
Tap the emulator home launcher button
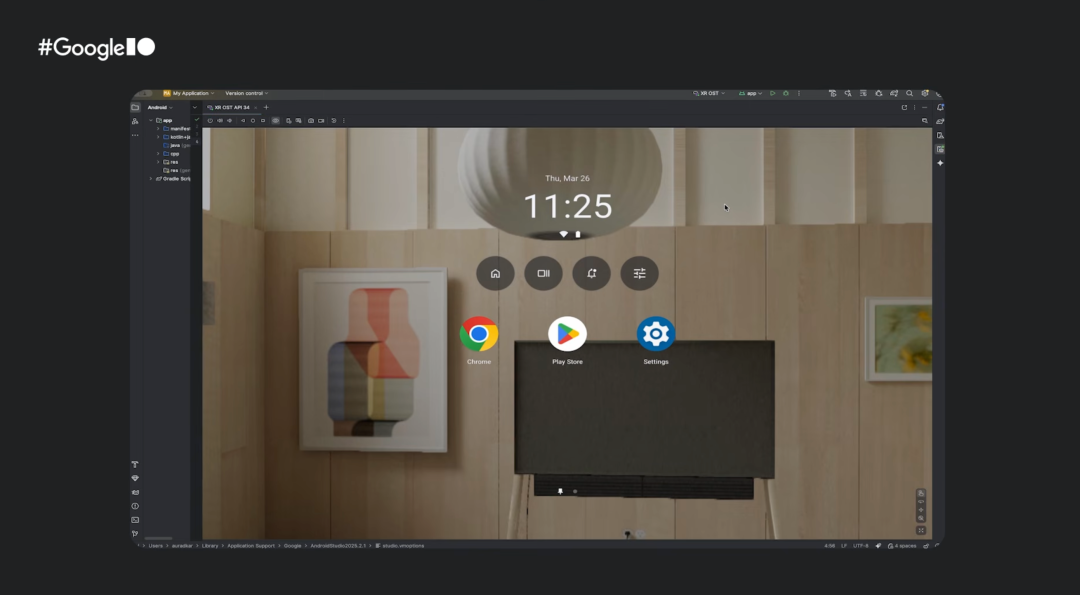tap(495, 273)
